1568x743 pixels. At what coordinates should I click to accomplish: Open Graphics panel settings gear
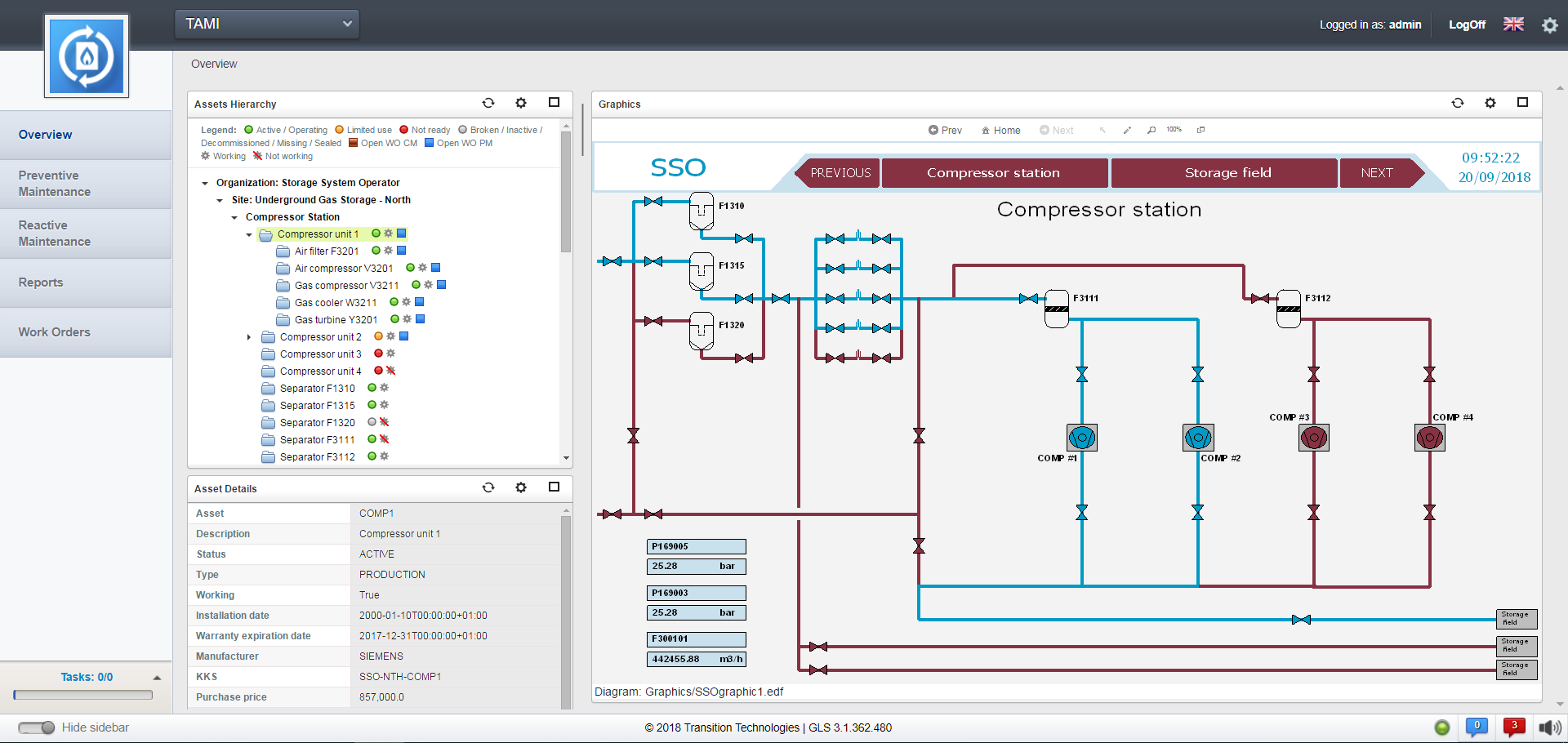click(1490, 103)
